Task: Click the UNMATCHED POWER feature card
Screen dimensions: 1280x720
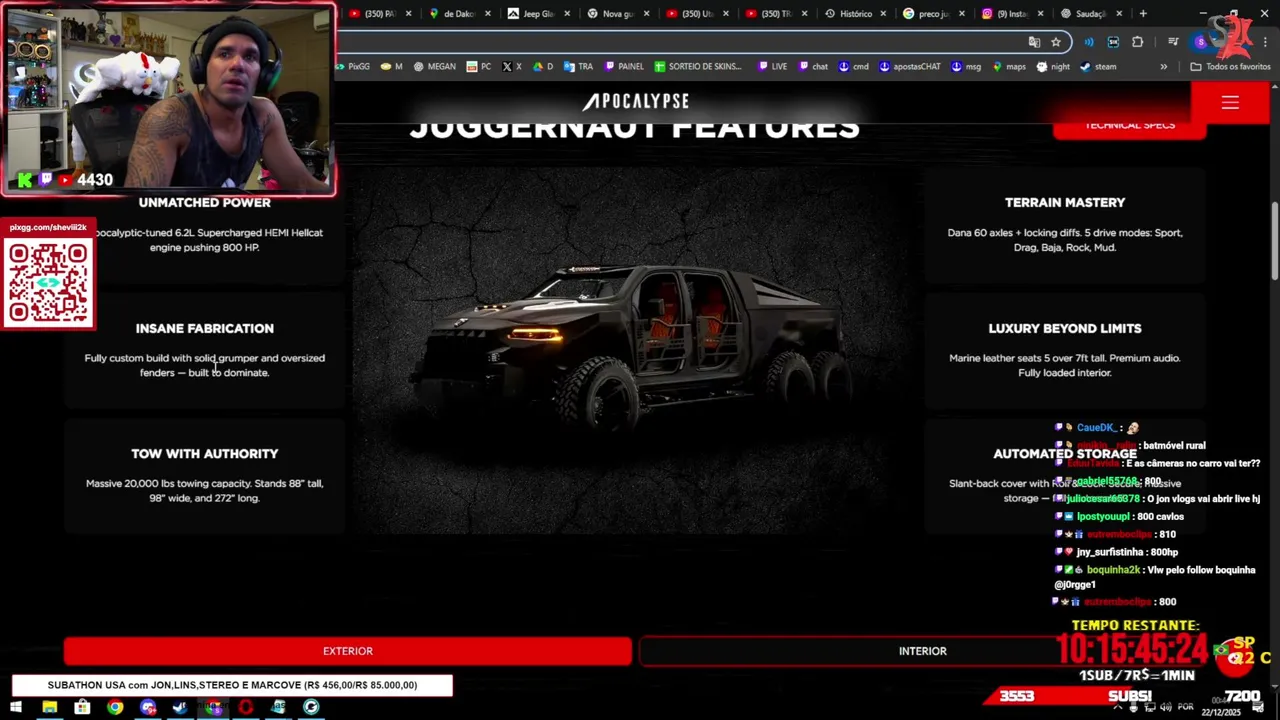Action: click(x=205, y=225)
